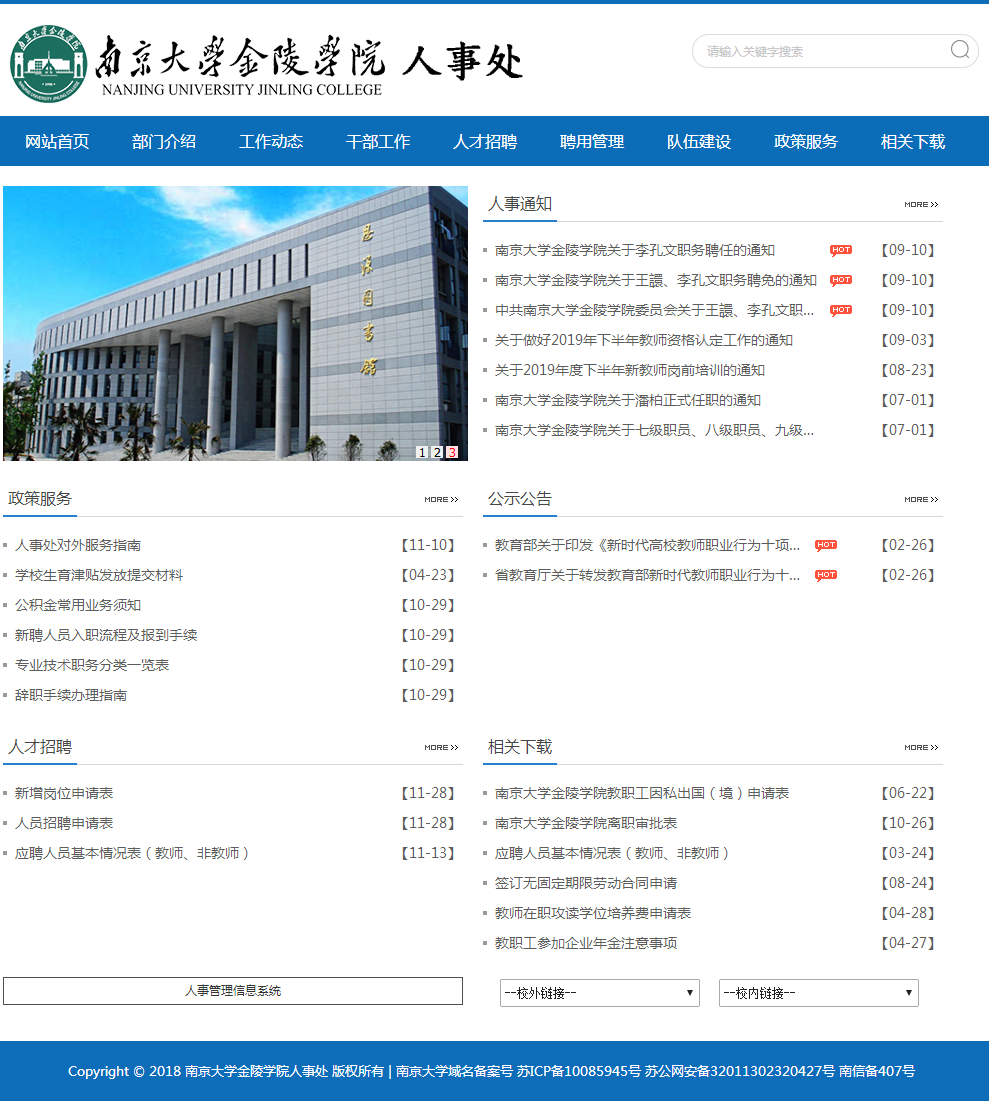Go to 网站首页 in navigation bar

57,142
